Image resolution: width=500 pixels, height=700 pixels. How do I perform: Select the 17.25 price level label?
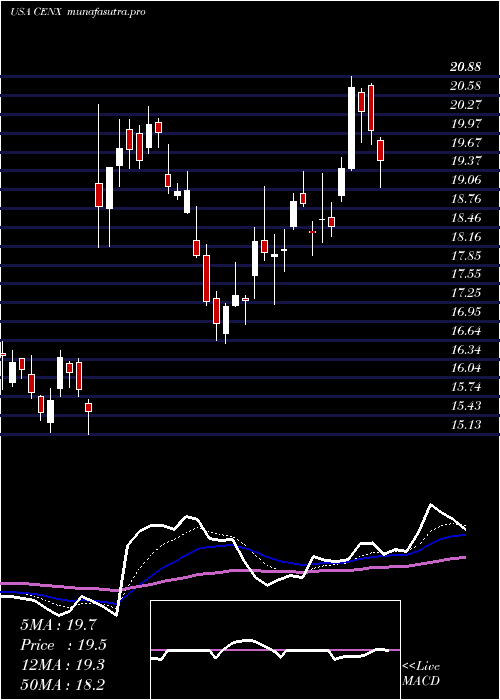tap(466, 293)
